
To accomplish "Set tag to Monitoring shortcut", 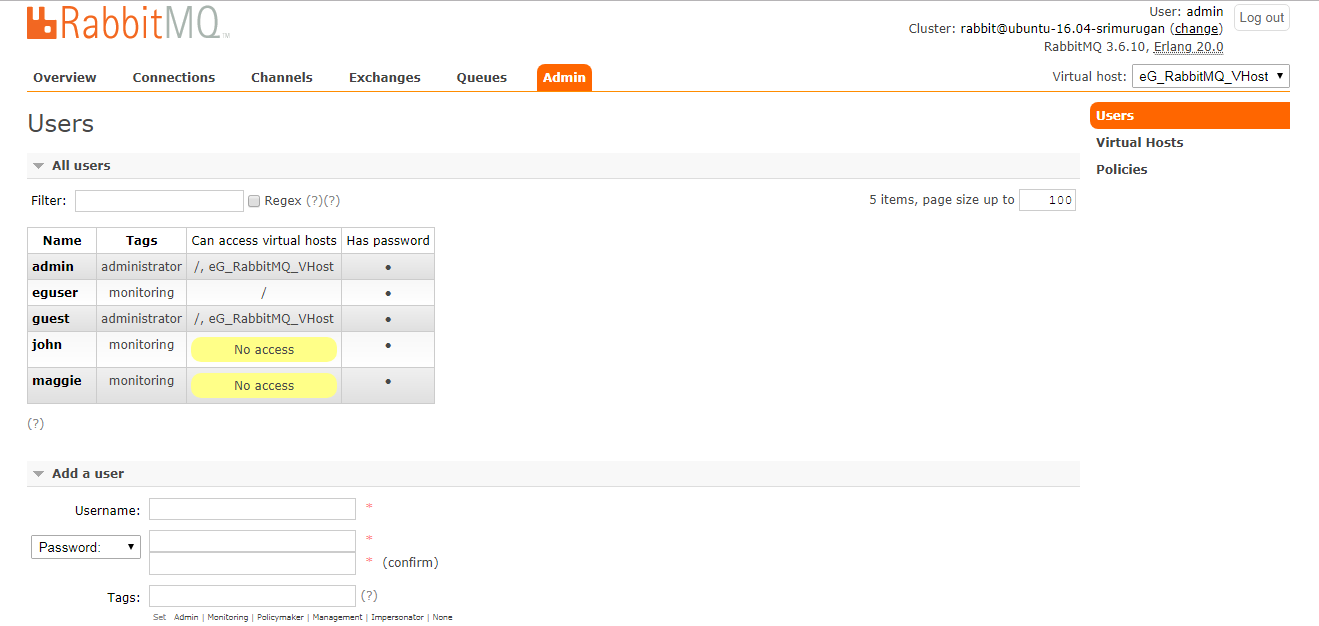I will pyautogui.click(x=228, y=618).
